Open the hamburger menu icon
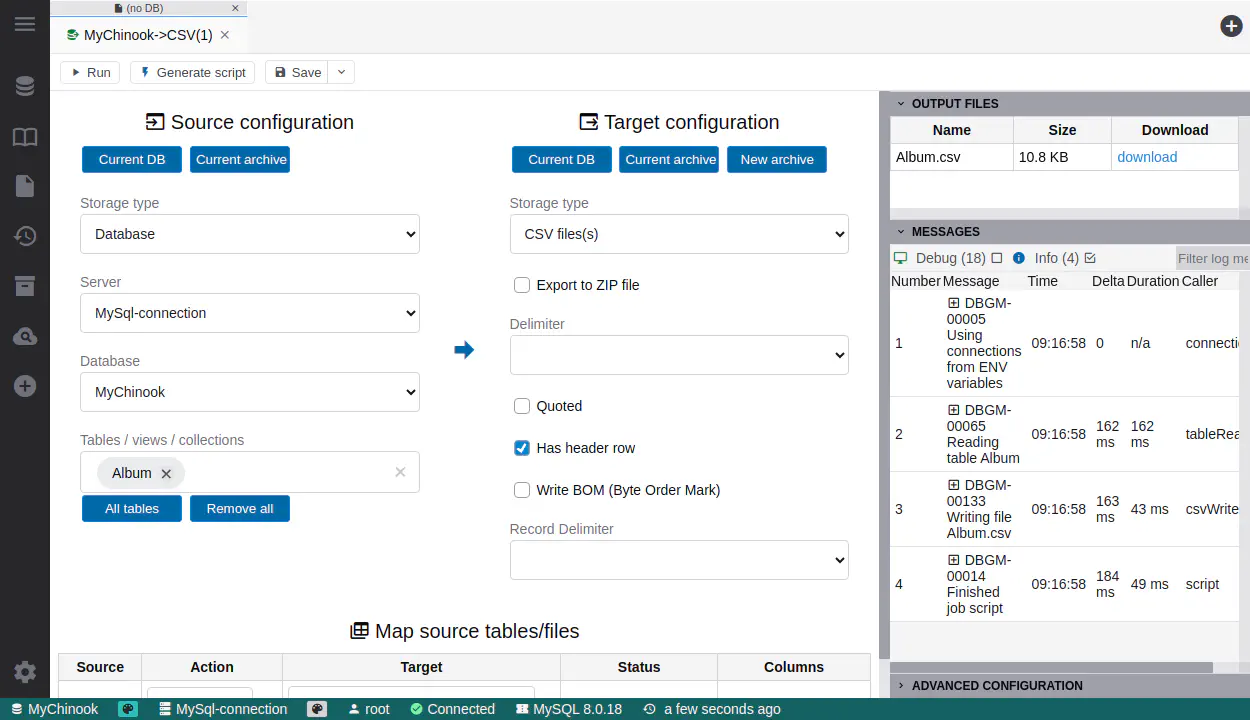This screenshot has width=1250, height=720. pos(25,24)
